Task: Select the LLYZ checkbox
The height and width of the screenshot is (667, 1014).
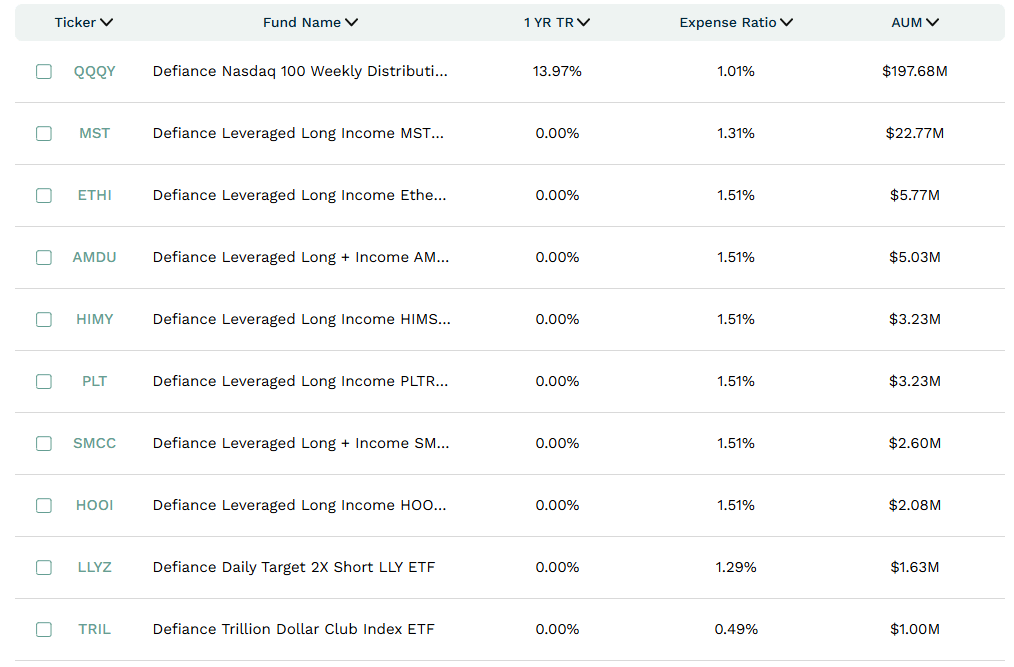Action: (x=44, y=567)
